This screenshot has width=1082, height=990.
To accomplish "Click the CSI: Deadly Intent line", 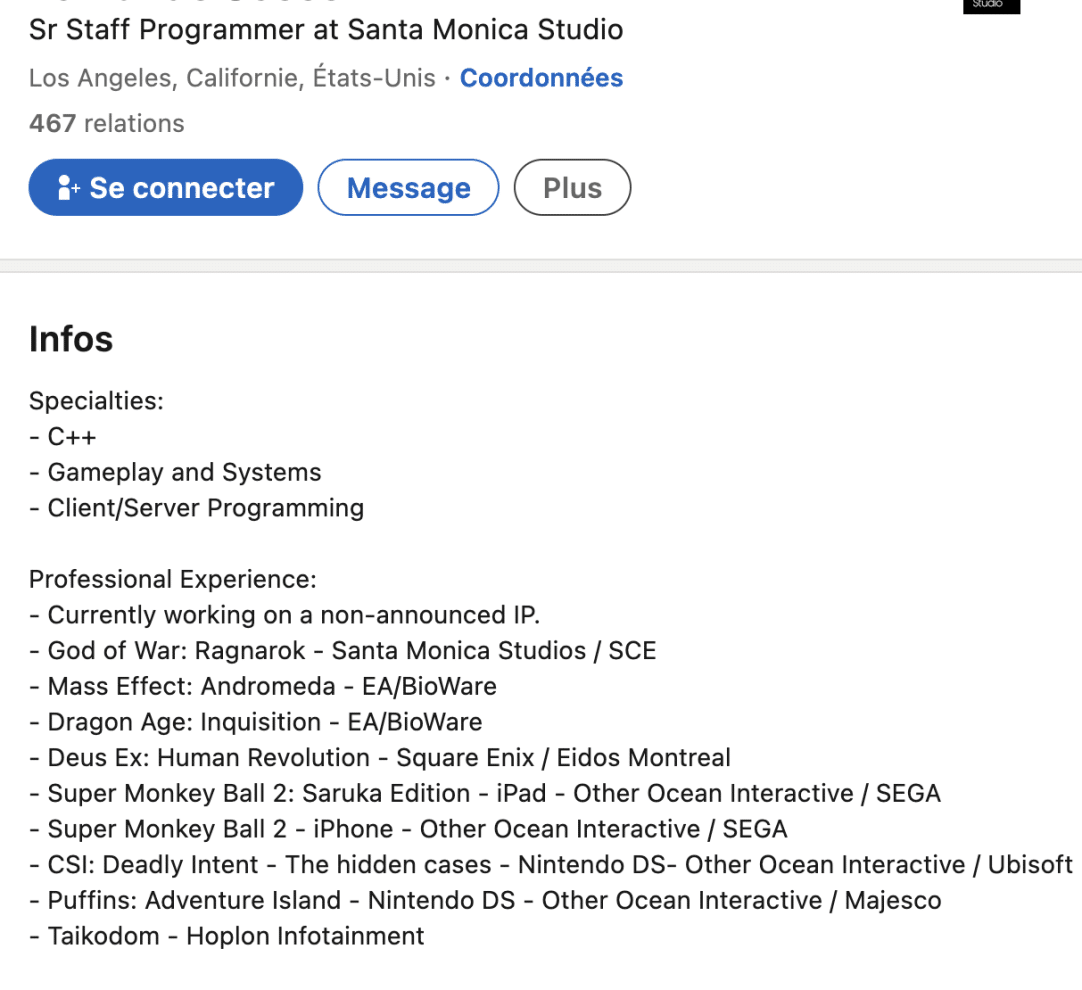I will click(551, 864).
